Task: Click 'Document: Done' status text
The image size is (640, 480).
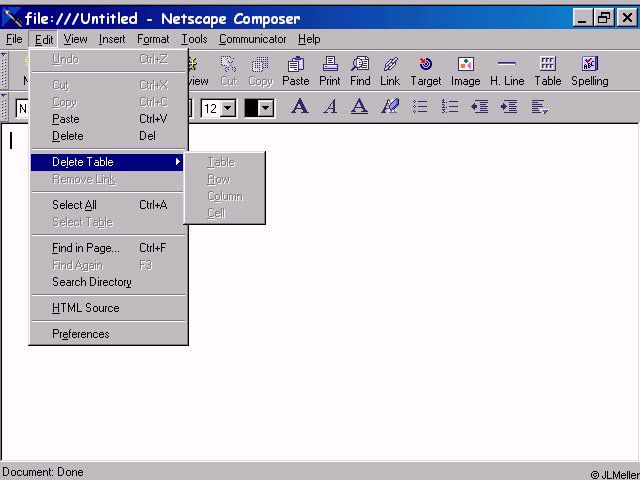Action: (43, 472)
